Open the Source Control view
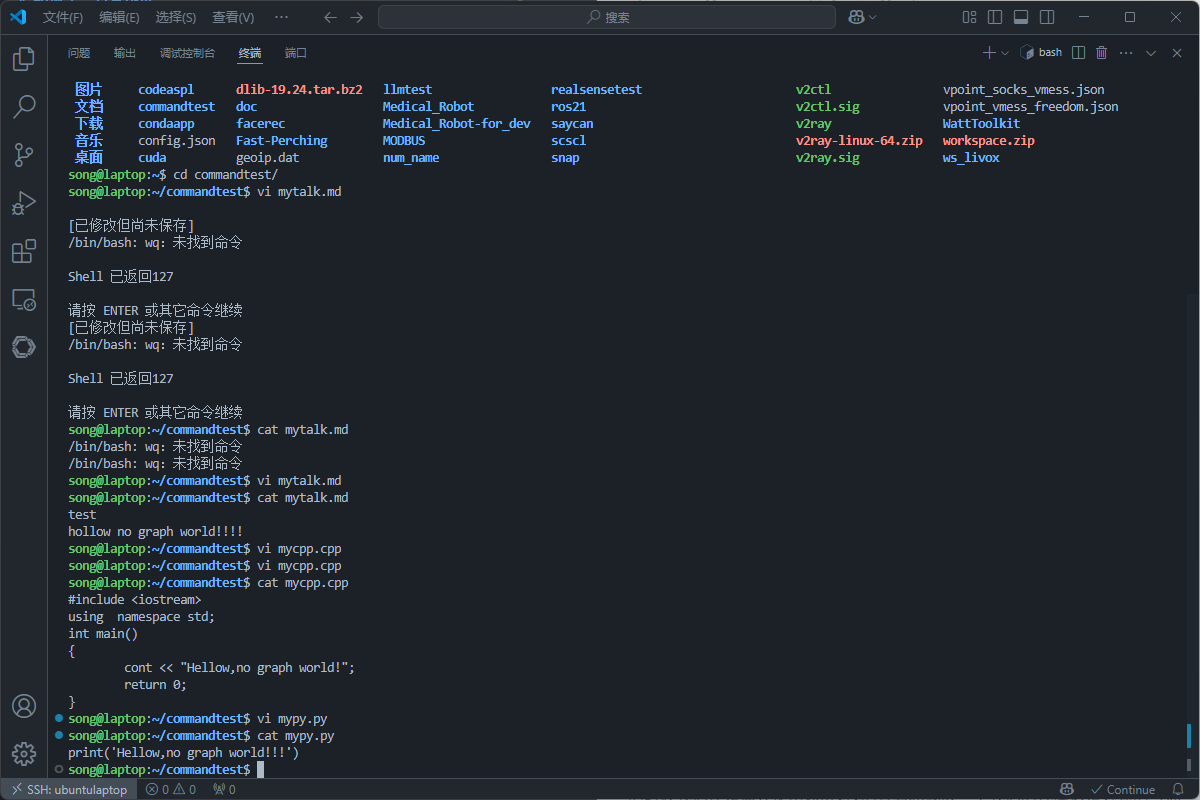Viewport: 1200px width, 800px height. 24,155
